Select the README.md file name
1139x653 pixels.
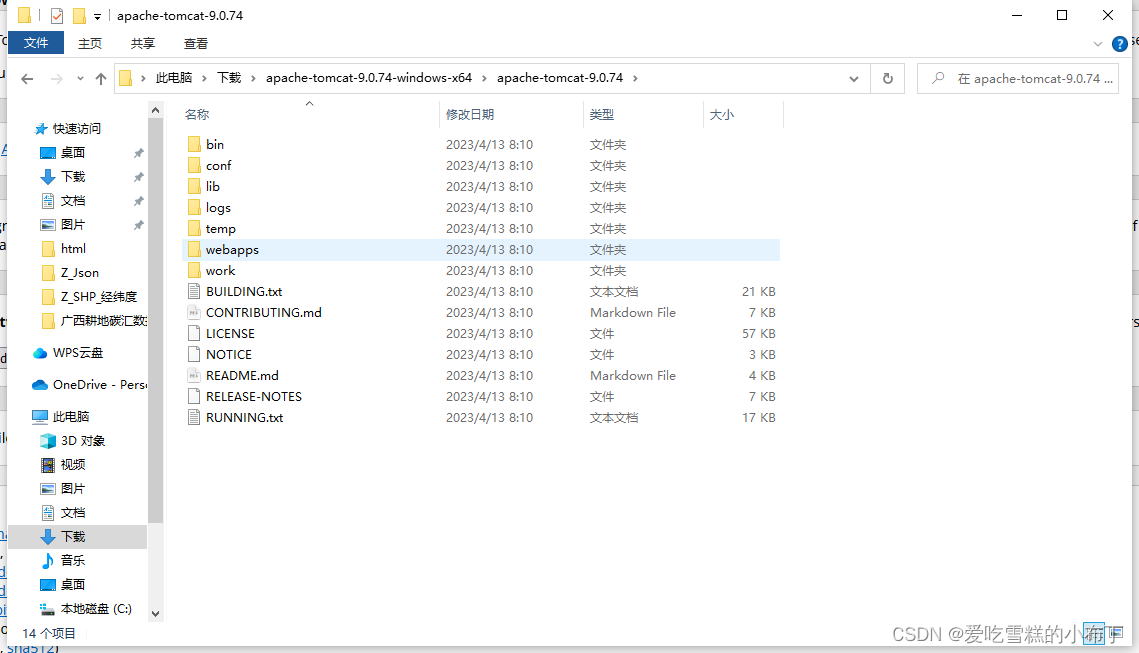point(242,376)
